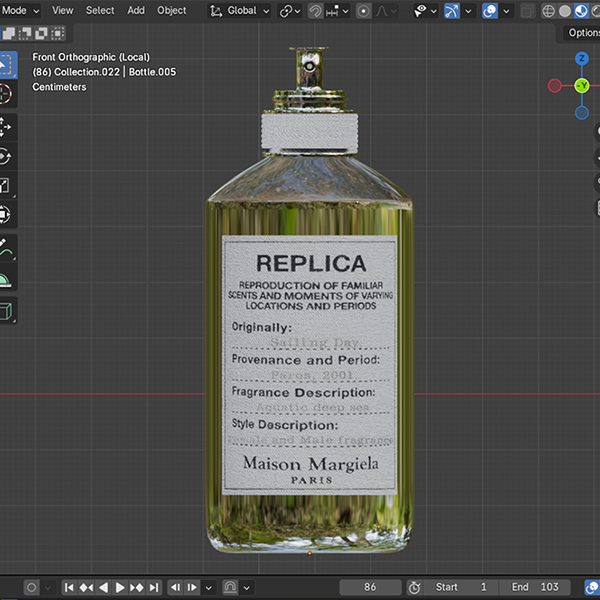Toggle viewport overlays button
600x600 pixels.
(490, 11)
